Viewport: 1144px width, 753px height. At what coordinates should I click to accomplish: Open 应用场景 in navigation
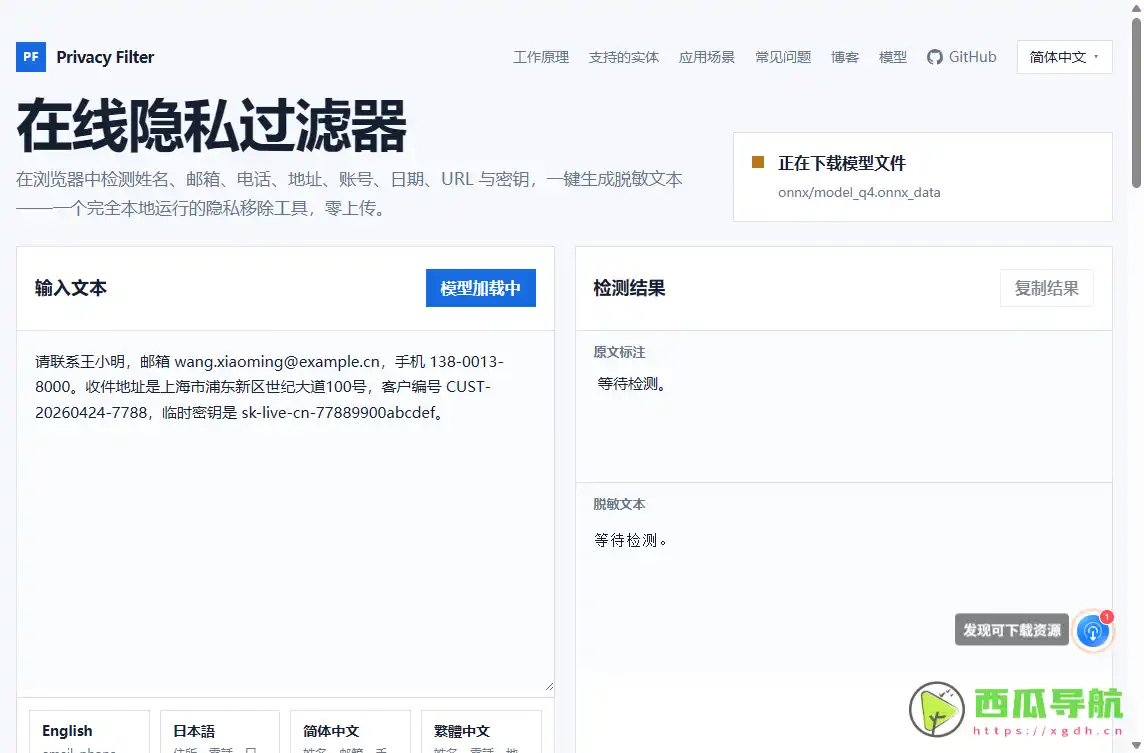point(707,57)
